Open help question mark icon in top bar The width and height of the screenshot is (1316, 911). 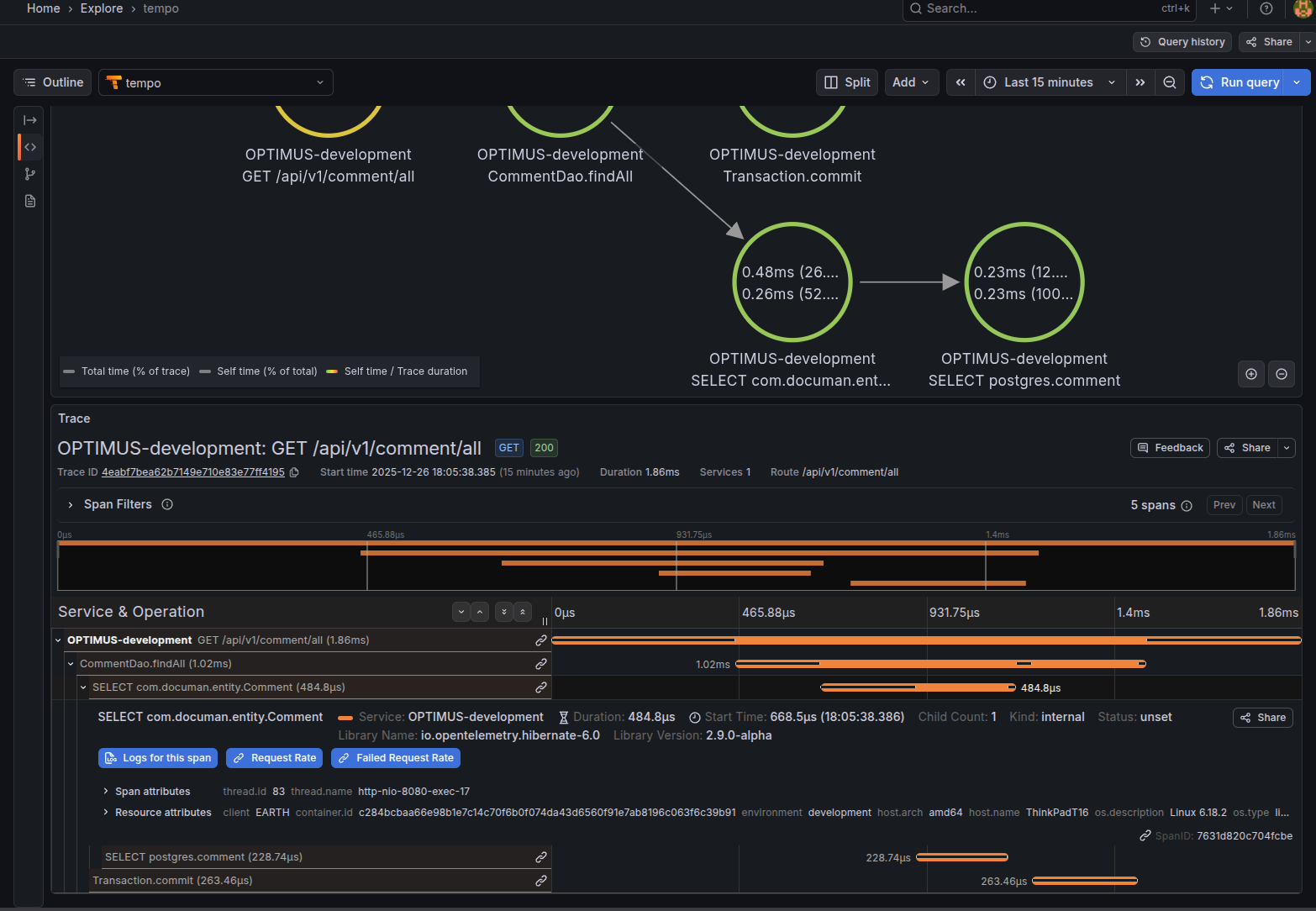point(1266,8)
